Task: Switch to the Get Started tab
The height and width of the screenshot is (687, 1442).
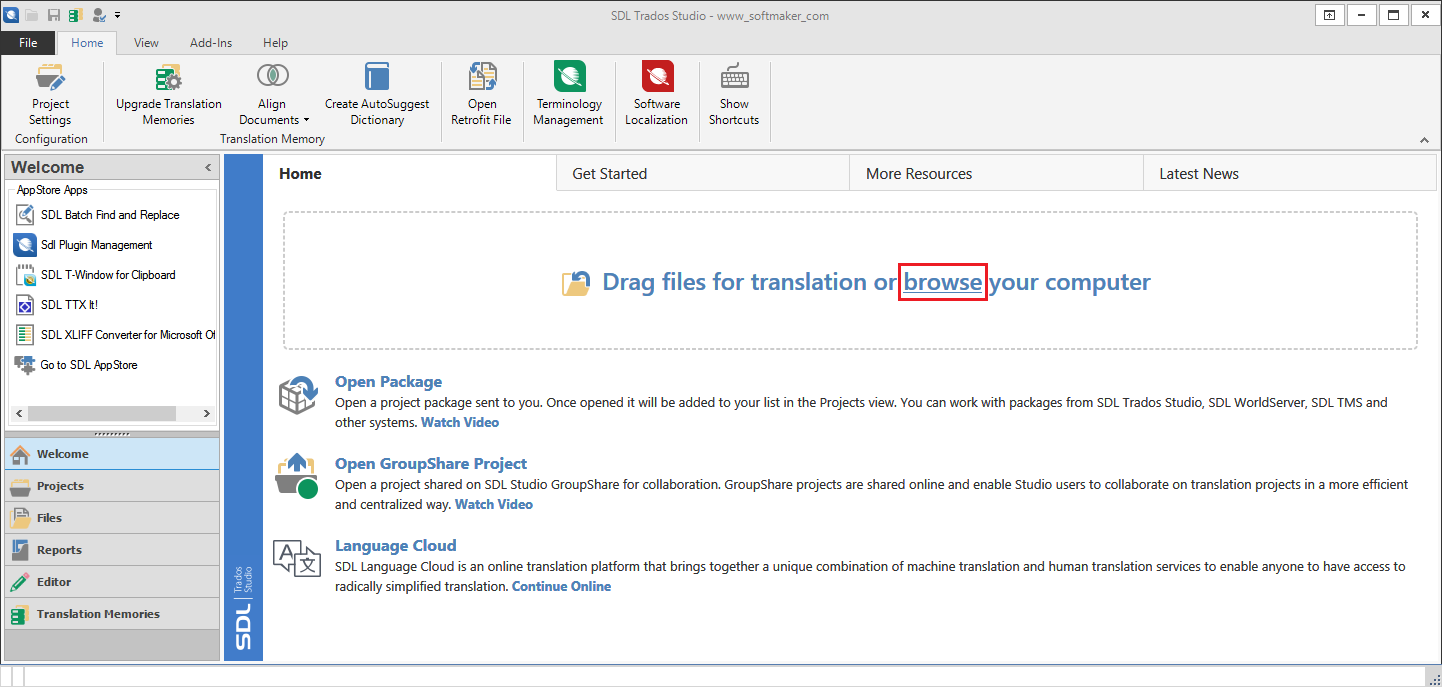Action: pos(702,173)
